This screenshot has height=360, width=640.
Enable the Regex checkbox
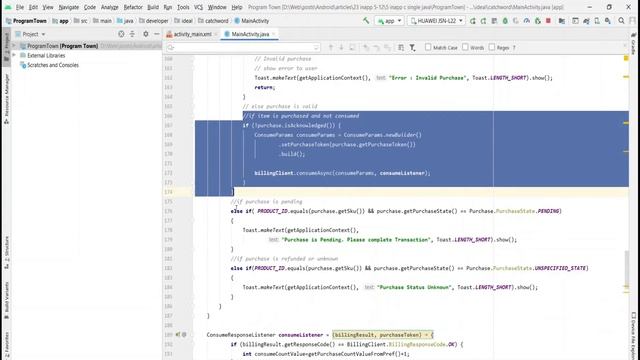point(492,47)
